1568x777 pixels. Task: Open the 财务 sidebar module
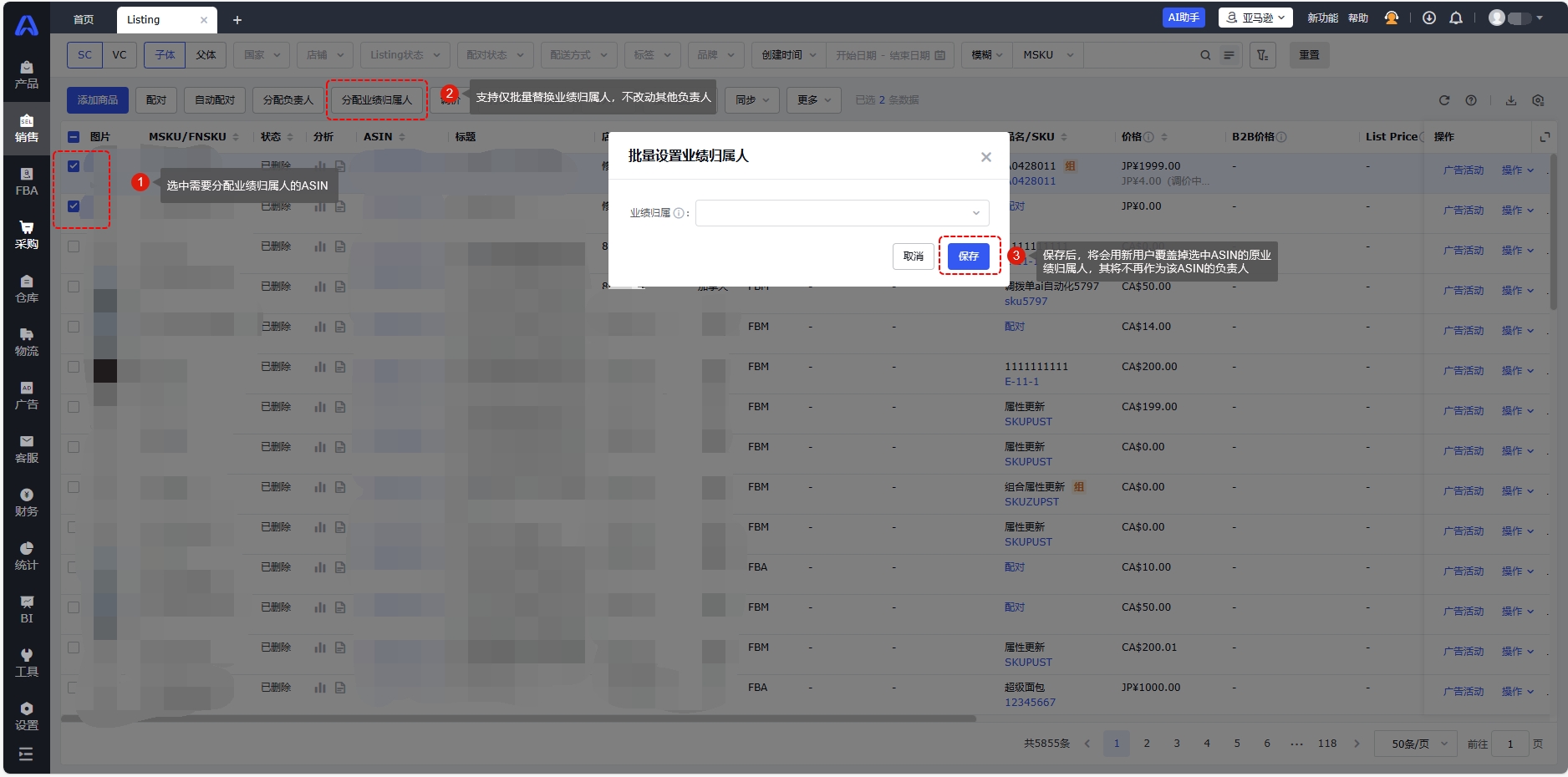27,503
